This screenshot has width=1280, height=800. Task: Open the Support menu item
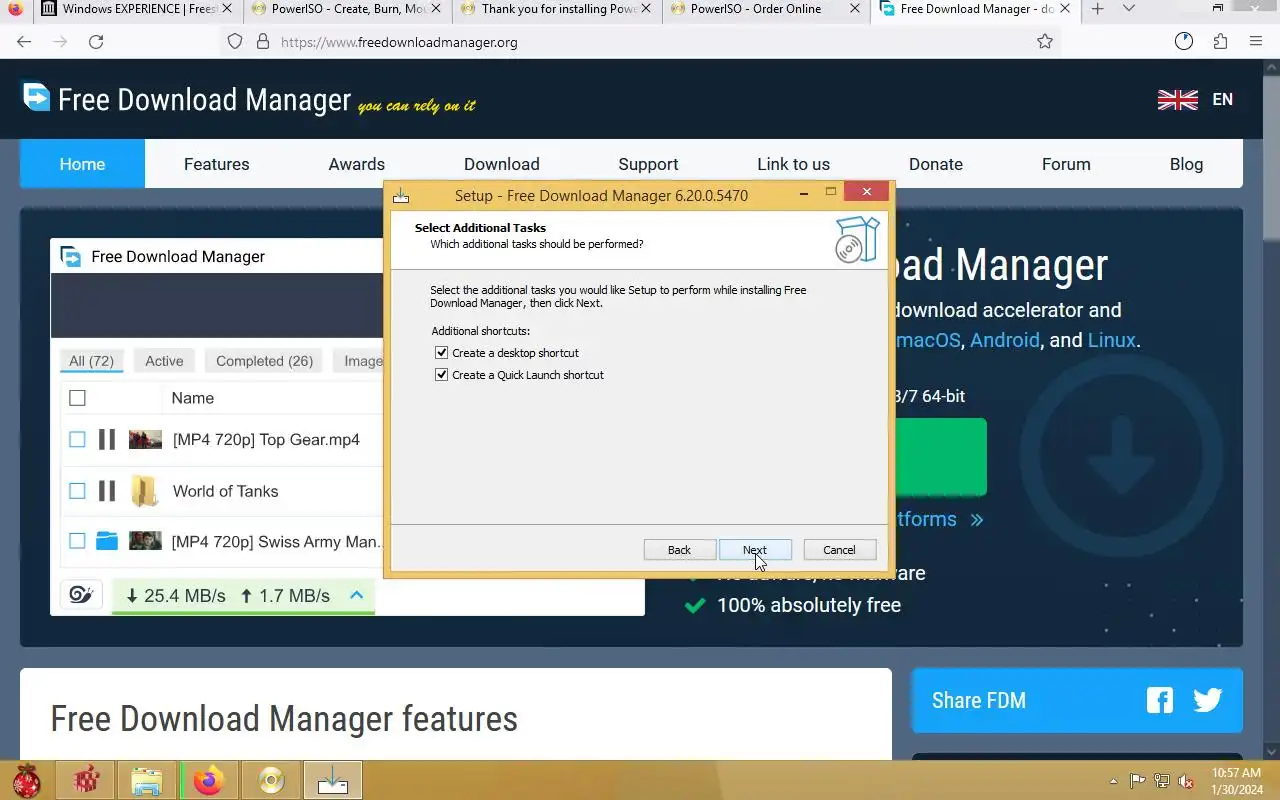648,164
